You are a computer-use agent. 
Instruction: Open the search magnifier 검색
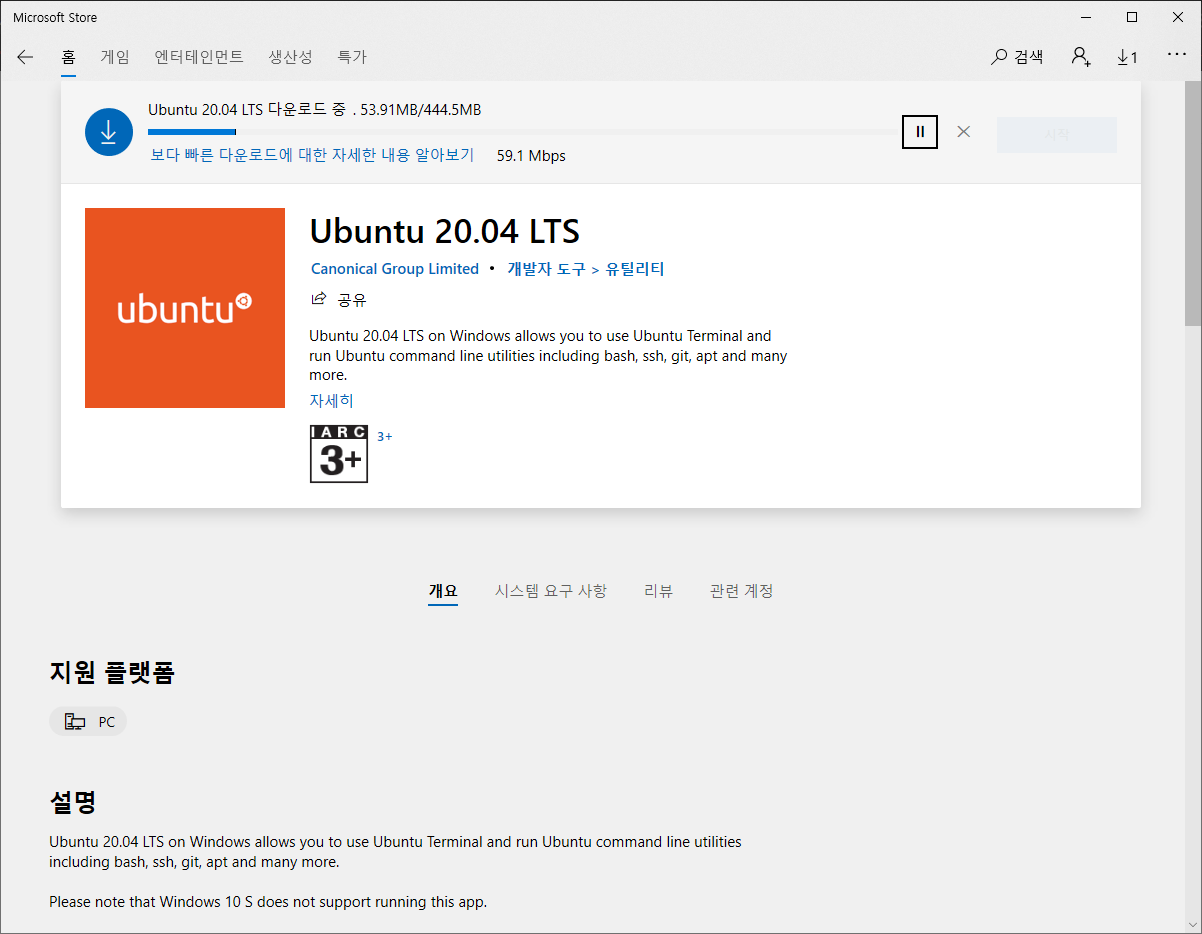pos(1017,57)
